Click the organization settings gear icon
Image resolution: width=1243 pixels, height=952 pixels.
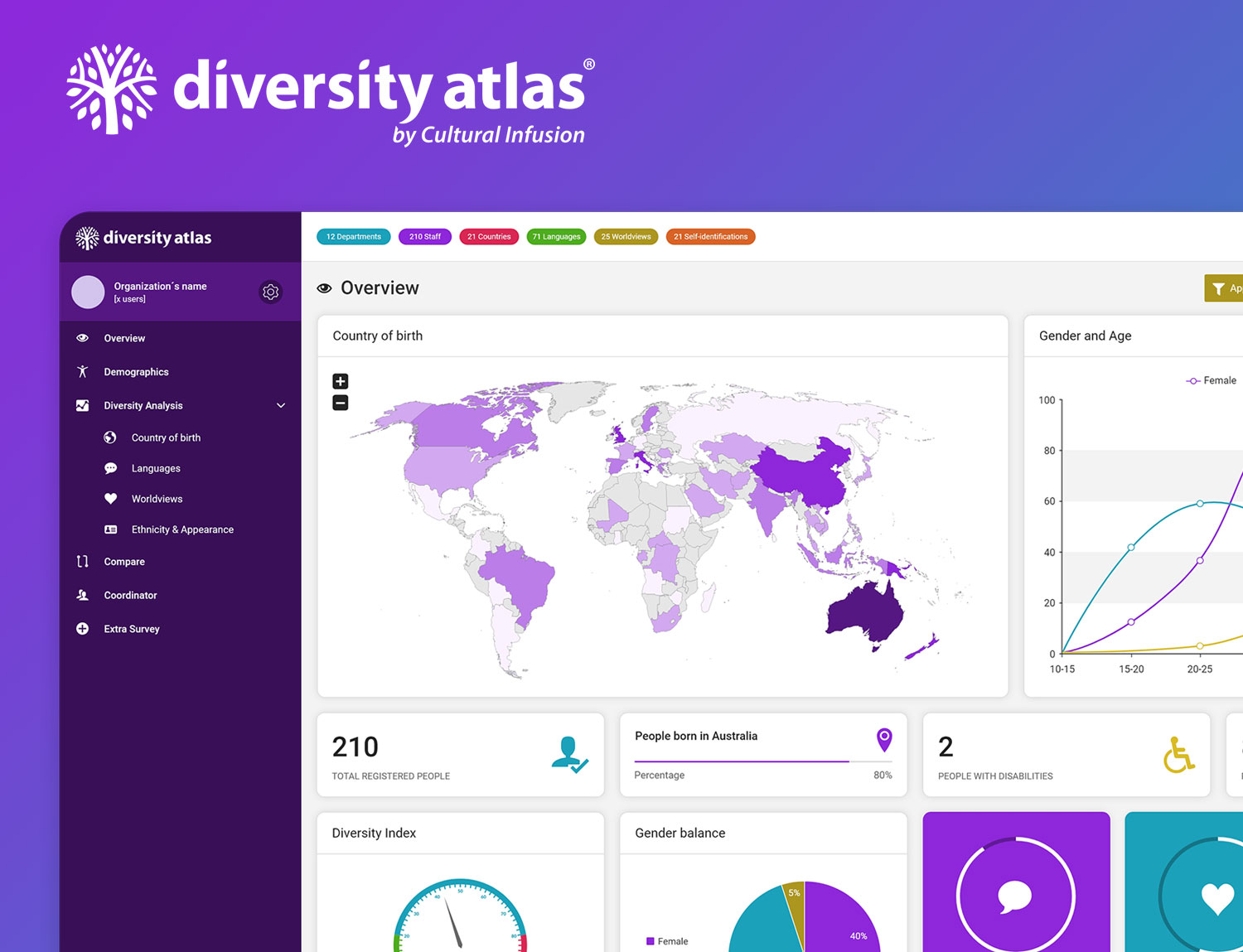(x=270, y=292)
